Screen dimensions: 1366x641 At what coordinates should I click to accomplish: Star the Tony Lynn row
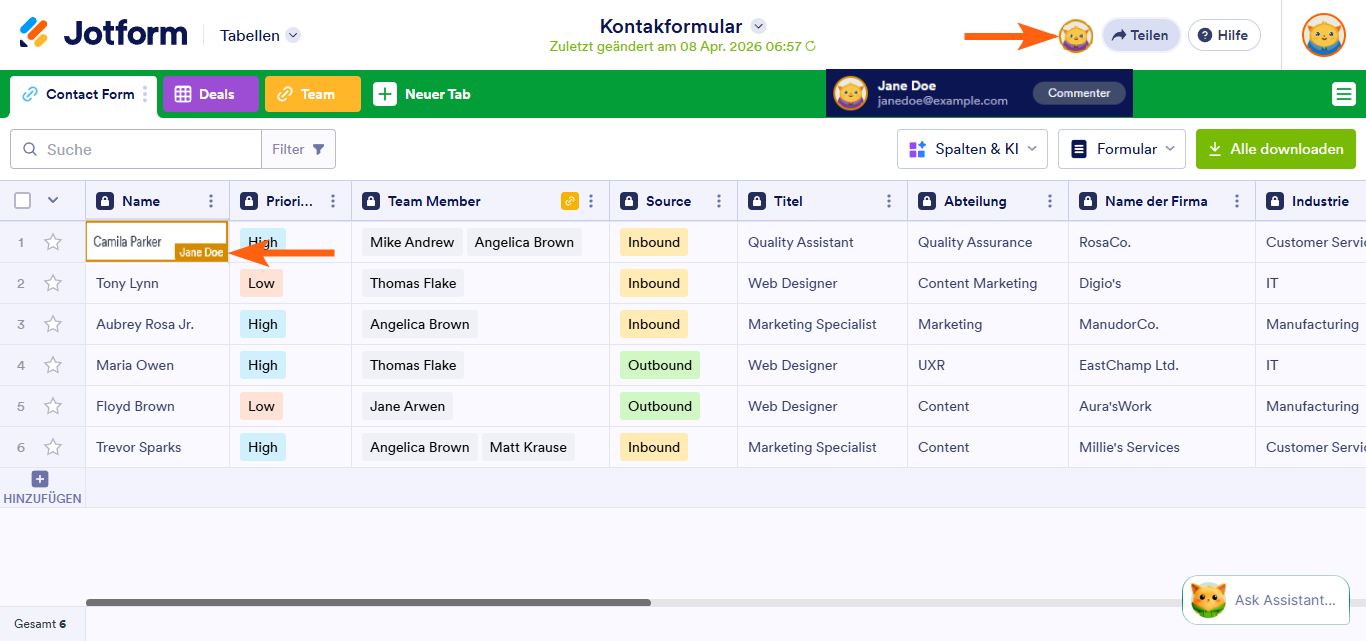click(x=53, y=283)
